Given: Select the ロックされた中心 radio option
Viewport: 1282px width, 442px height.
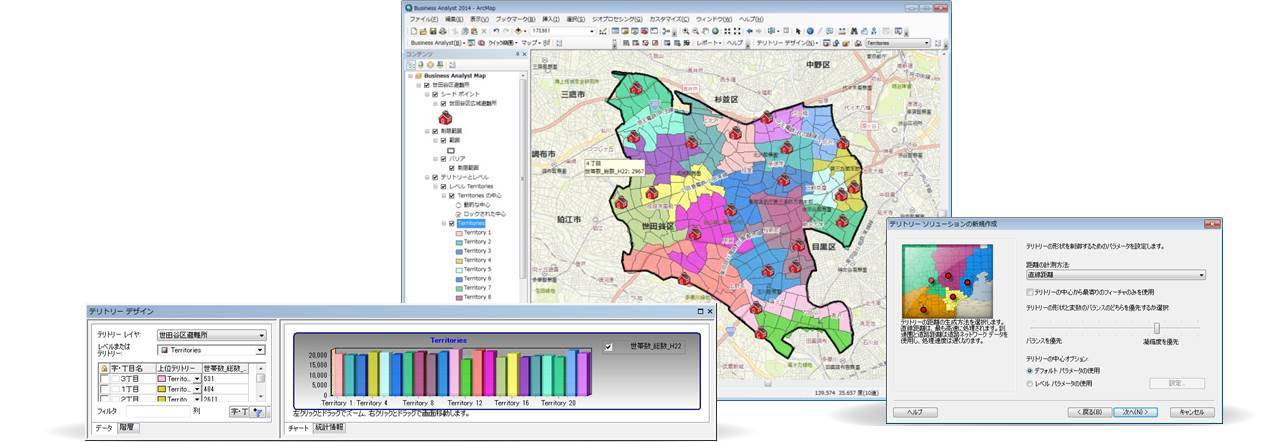Looking at the screenshot, I should click(459, 213).
